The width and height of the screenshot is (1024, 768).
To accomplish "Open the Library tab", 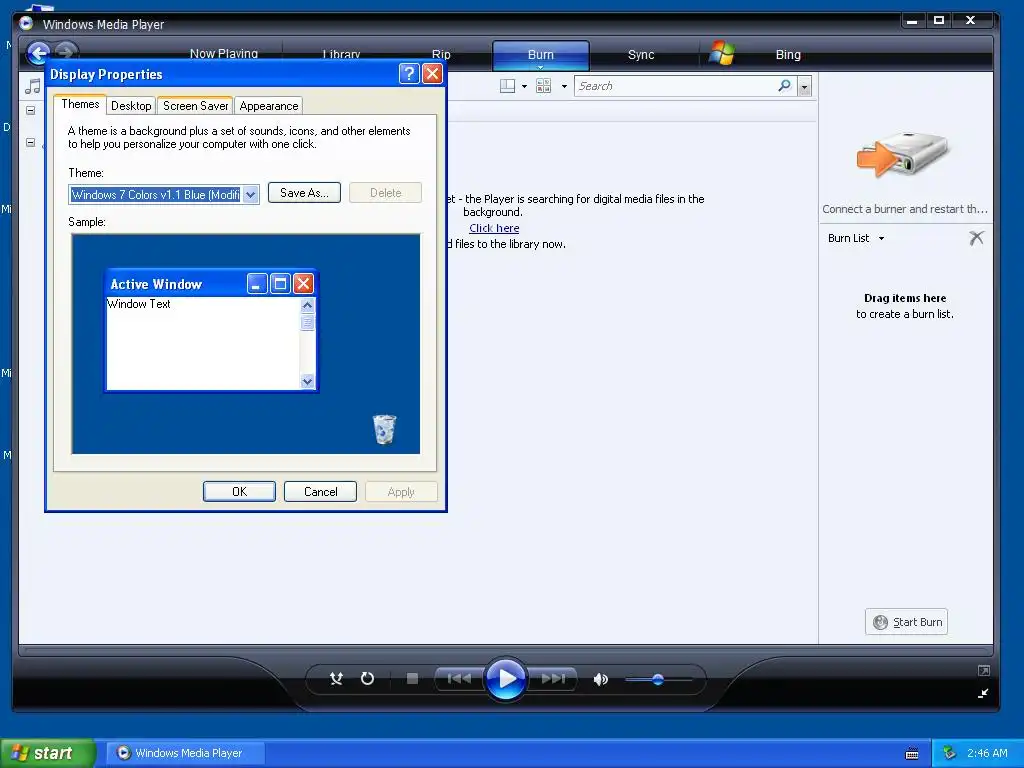I will (341, 55).
